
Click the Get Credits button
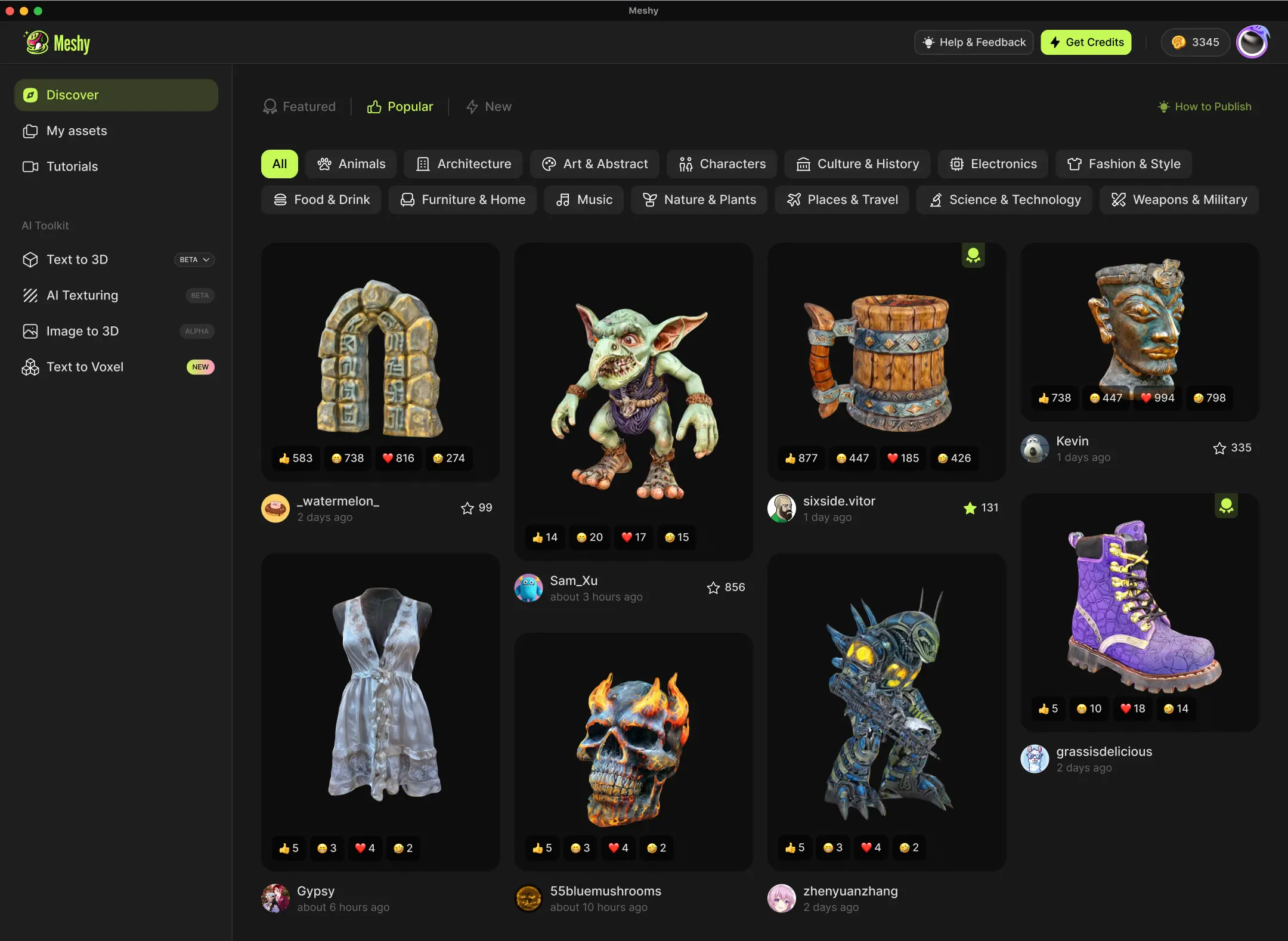pyautogui.click(x=1086, y=42)
